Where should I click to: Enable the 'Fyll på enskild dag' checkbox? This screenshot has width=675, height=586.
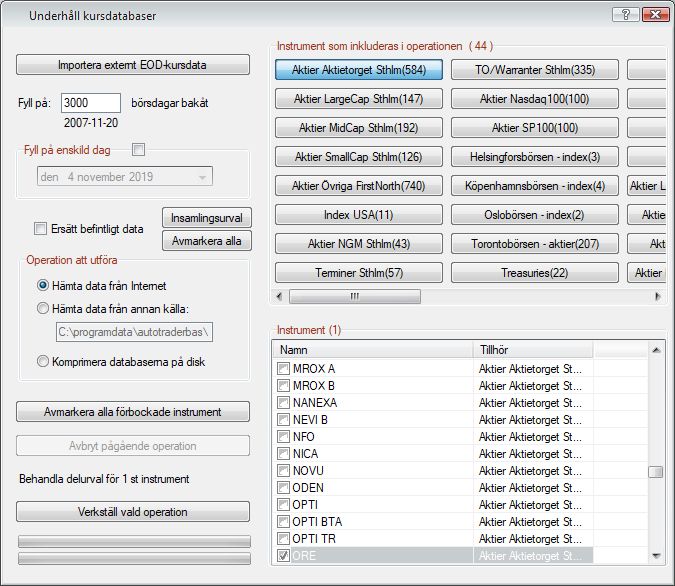tap(138, 149)
